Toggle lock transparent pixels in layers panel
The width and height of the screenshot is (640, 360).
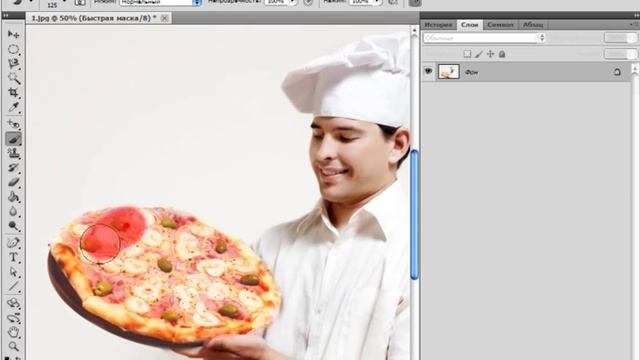[x=467, y=54]
